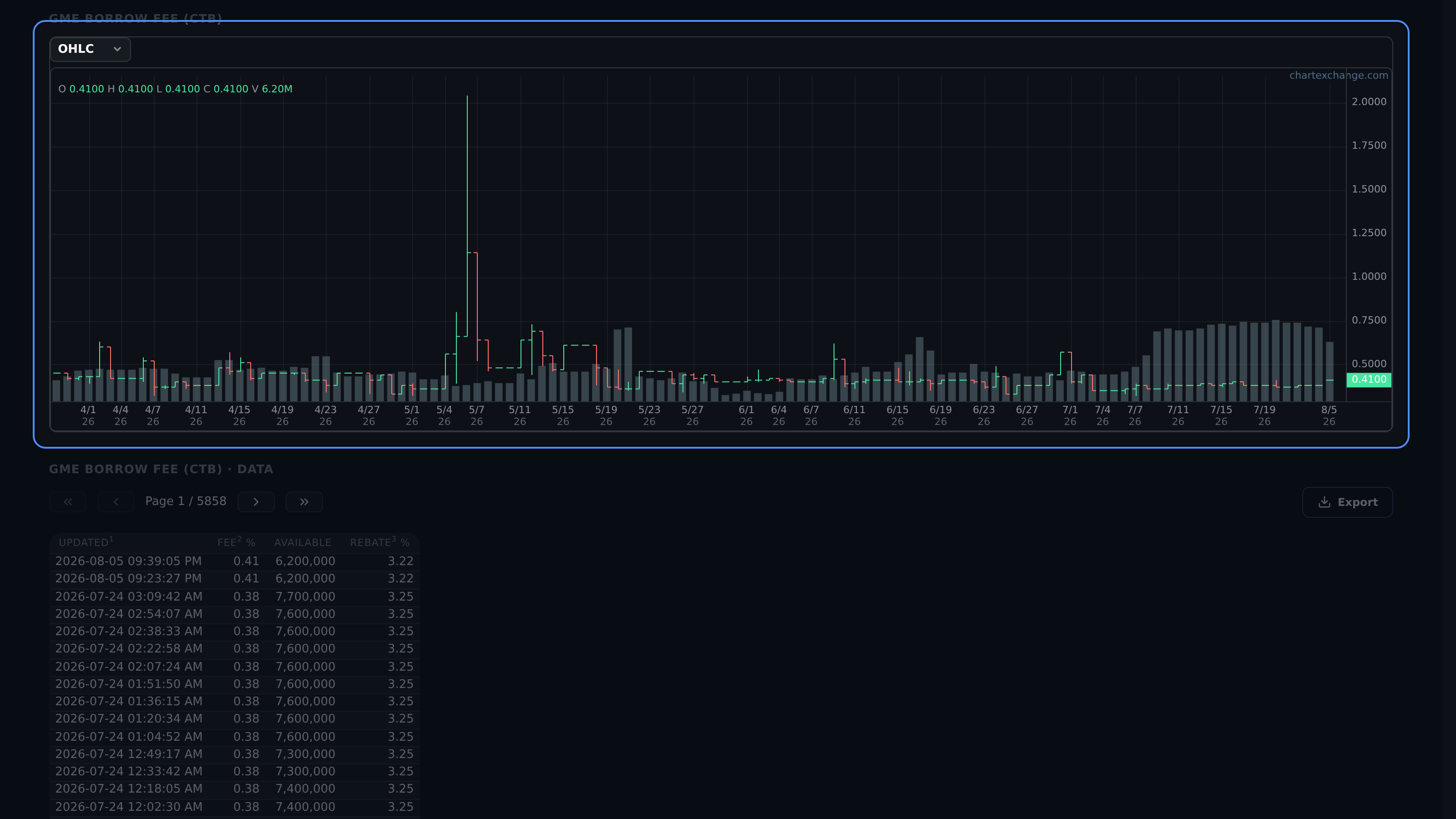Select row 2026-07-24 03:09:42 AM

tap(235, 597)
